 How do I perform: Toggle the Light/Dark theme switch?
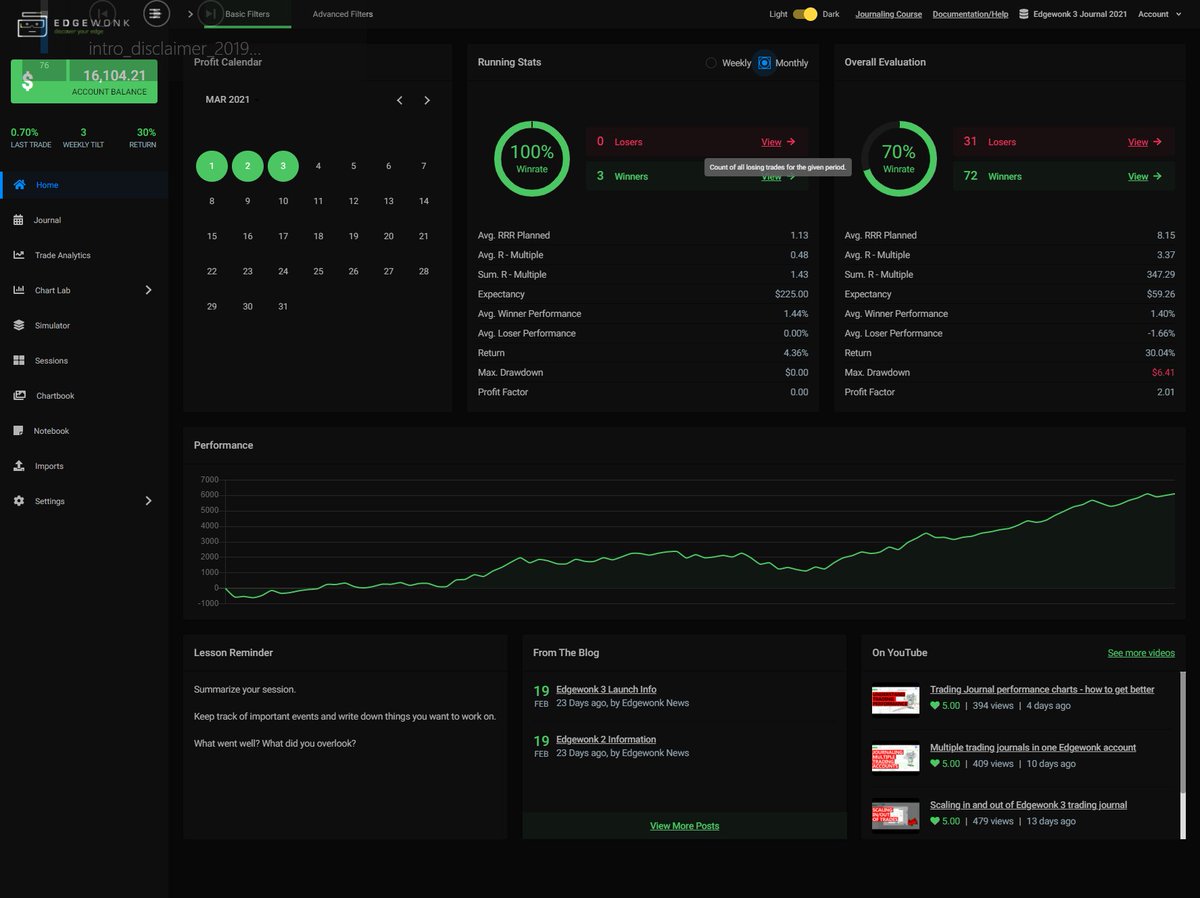coord(805,14)
